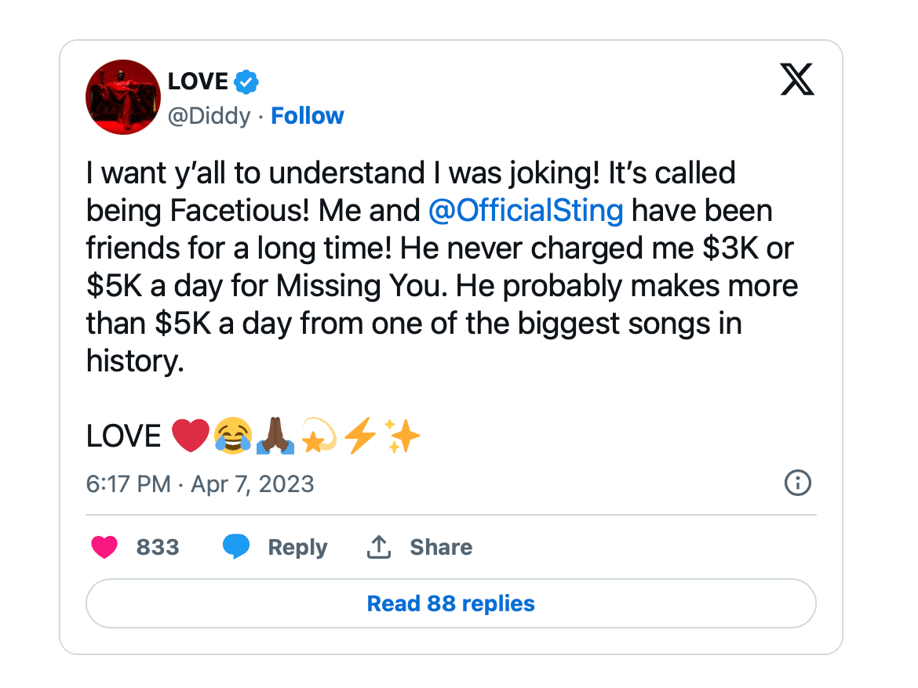Click the sparkles emoji
Image resolution: width=918 pixels, height=688 pixels.
[x=403, y=436]
